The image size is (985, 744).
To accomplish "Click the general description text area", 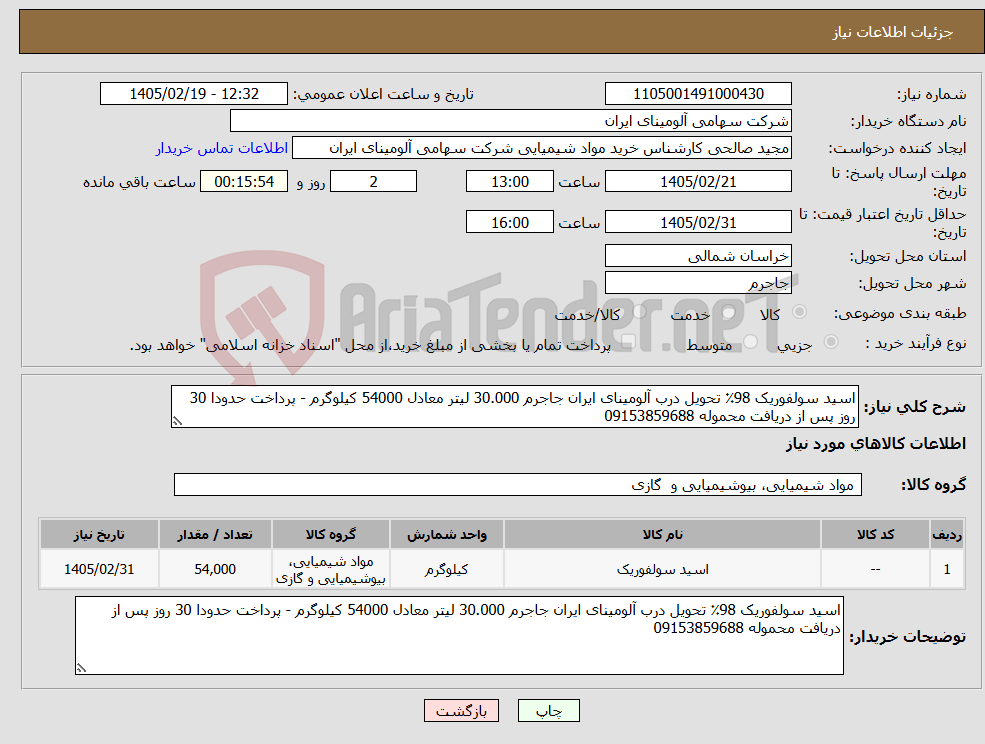I will coord(514,407).
